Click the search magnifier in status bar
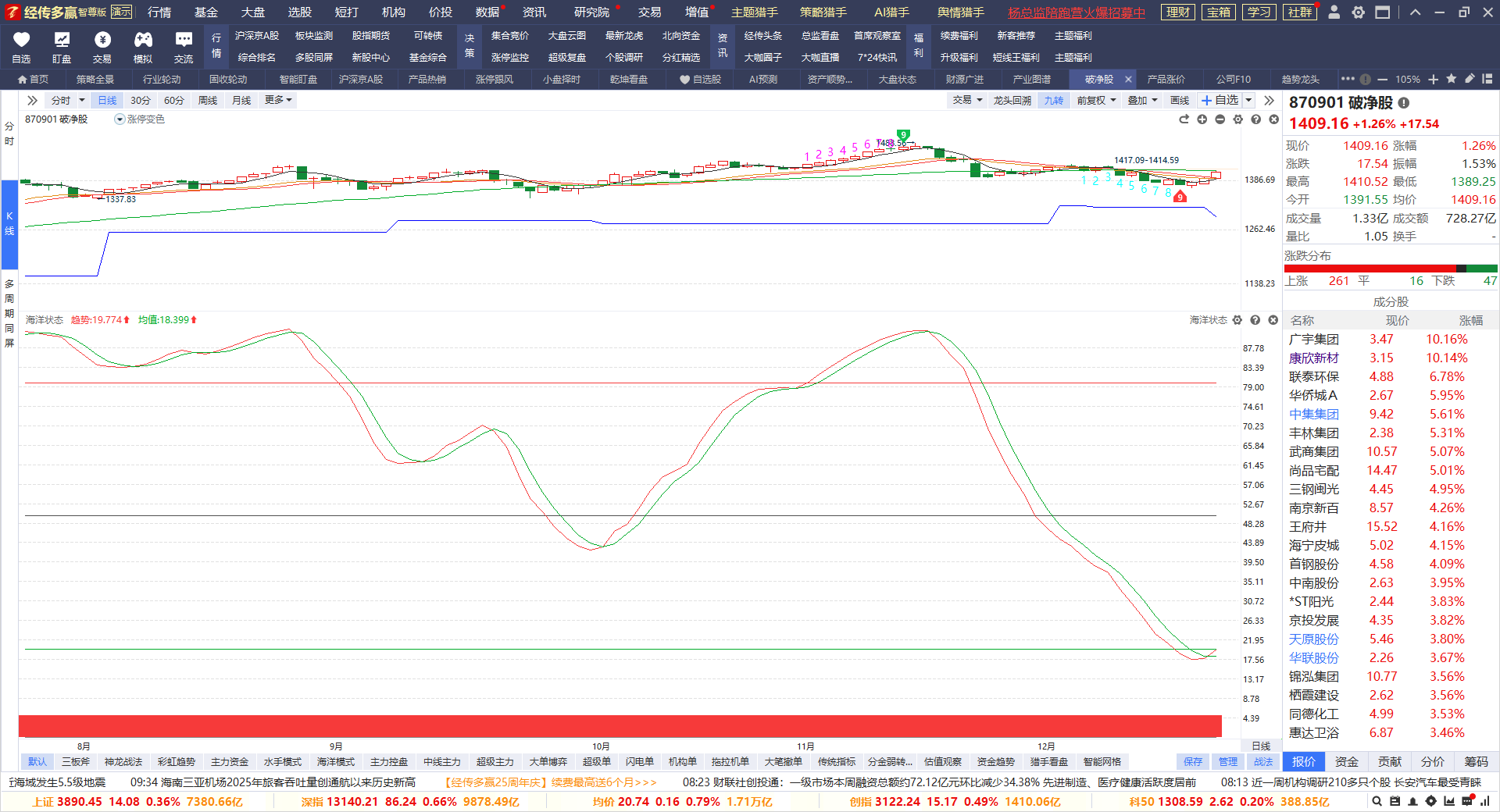This screenshot has height=812, width=1500. tap(1377, 801)
